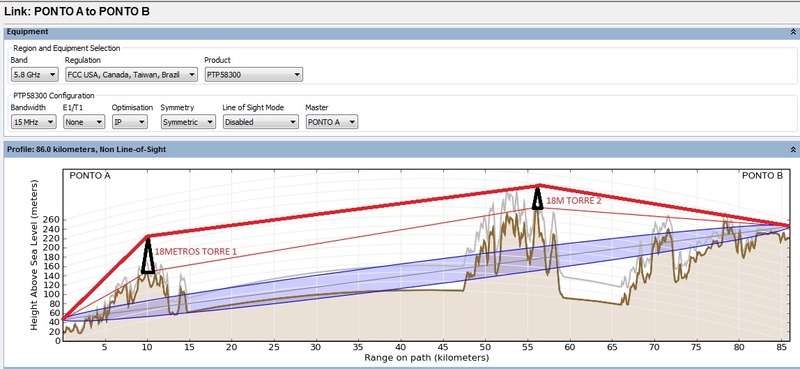The image size is (800, 369).
Task: Collapse the Equipment section chevron
Action: pos(793,32)
